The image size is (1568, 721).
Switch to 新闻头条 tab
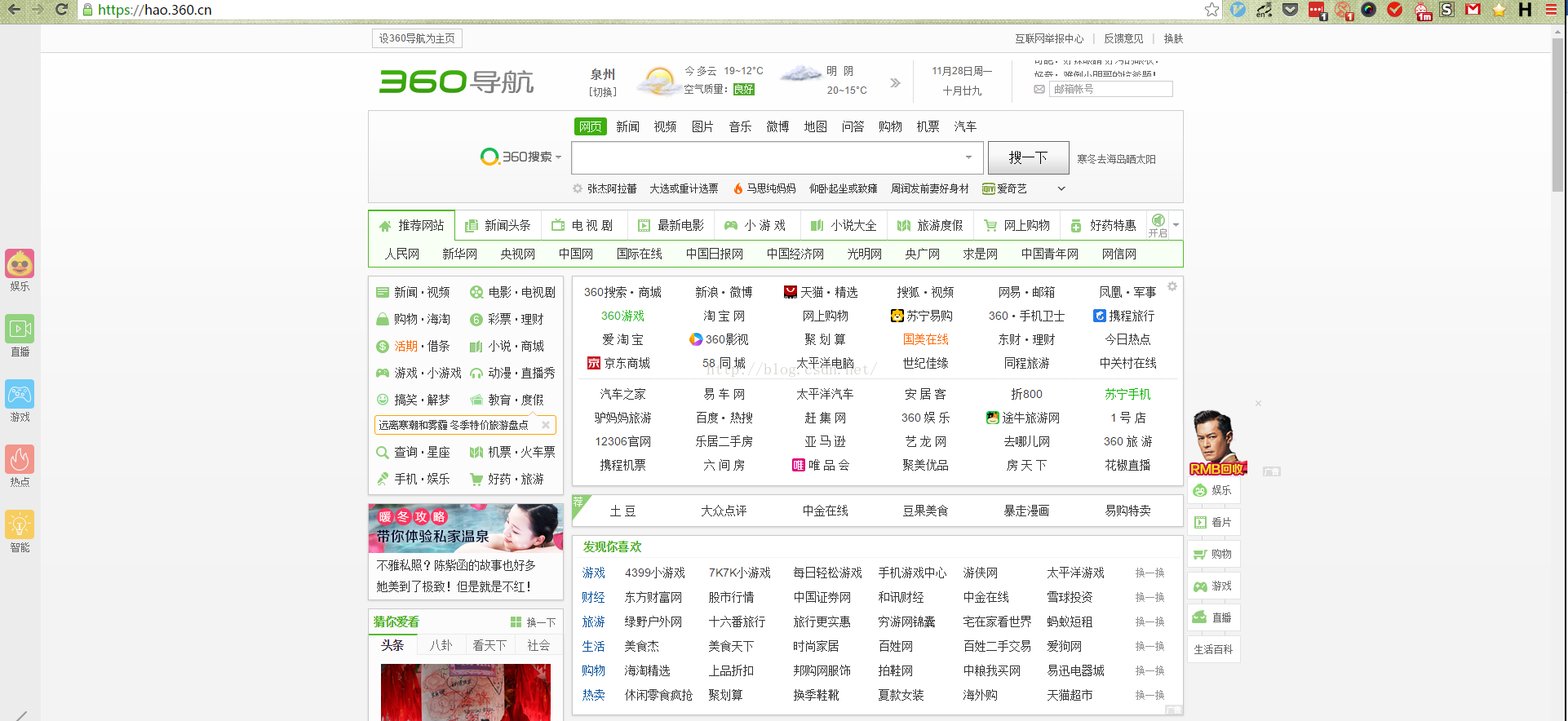pos(498,225)
